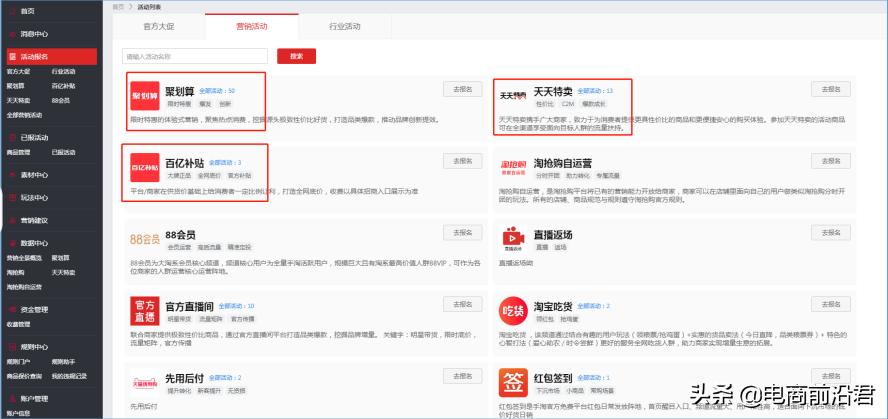The image size is (888, 419).
Task: Click the 淘宝吃货 round red icon
Action: point(513,311)
